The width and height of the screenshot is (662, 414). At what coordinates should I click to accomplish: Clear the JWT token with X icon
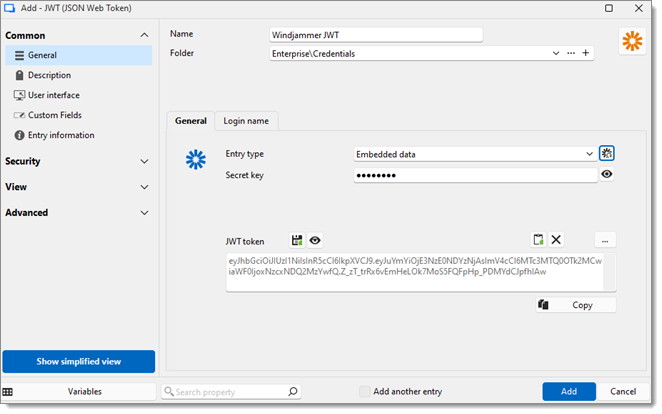556,240
